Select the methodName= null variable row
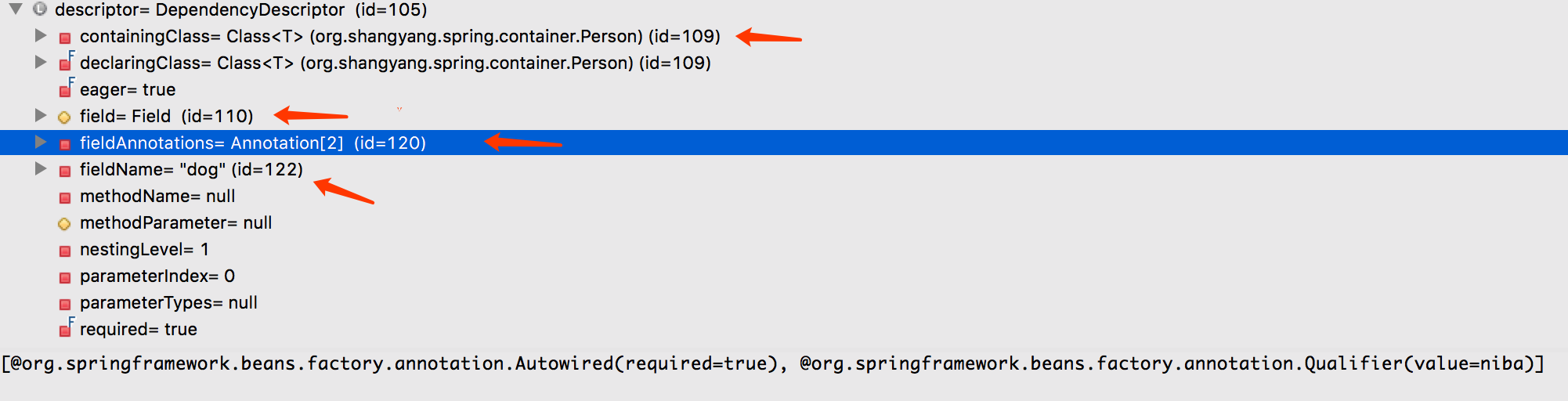 pyautogui.click(x=157, y=196)
